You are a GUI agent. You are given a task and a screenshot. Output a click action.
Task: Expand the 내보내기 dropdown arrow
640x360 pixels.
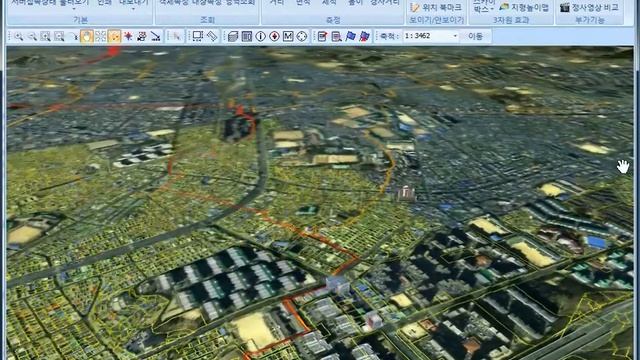pyautogui.click(x=133, y=9)
